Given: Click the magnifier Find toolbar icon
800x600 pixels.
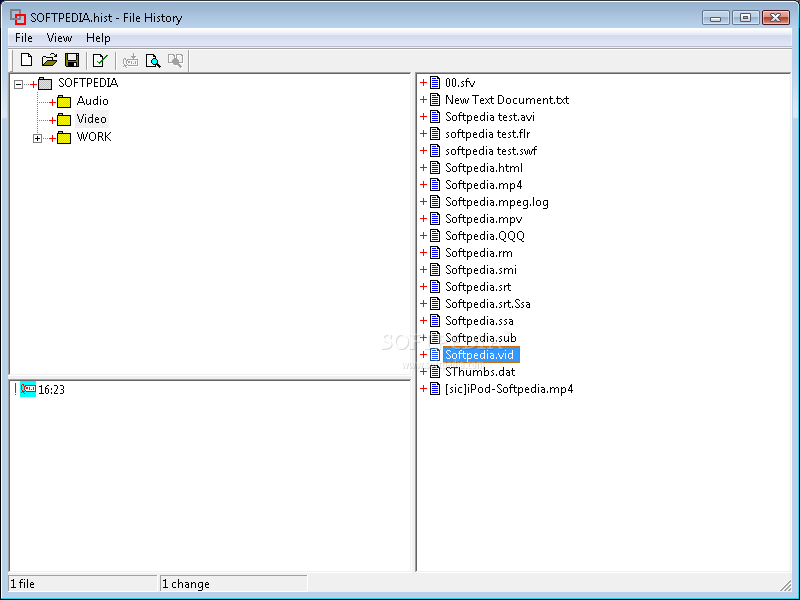Looking at the screenshot, I should point(153,61).
